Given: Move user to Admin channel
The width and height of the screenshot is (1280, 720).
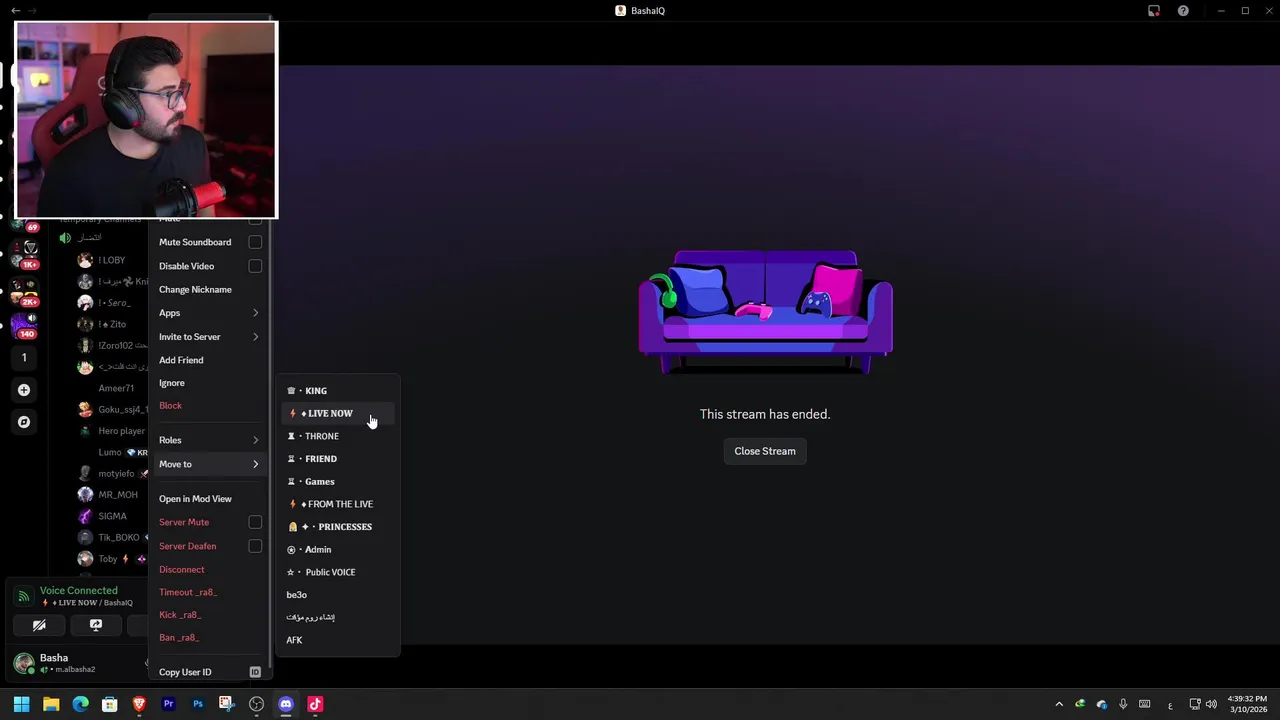Looking at the screenshot, I should click(x=337, y=549).
